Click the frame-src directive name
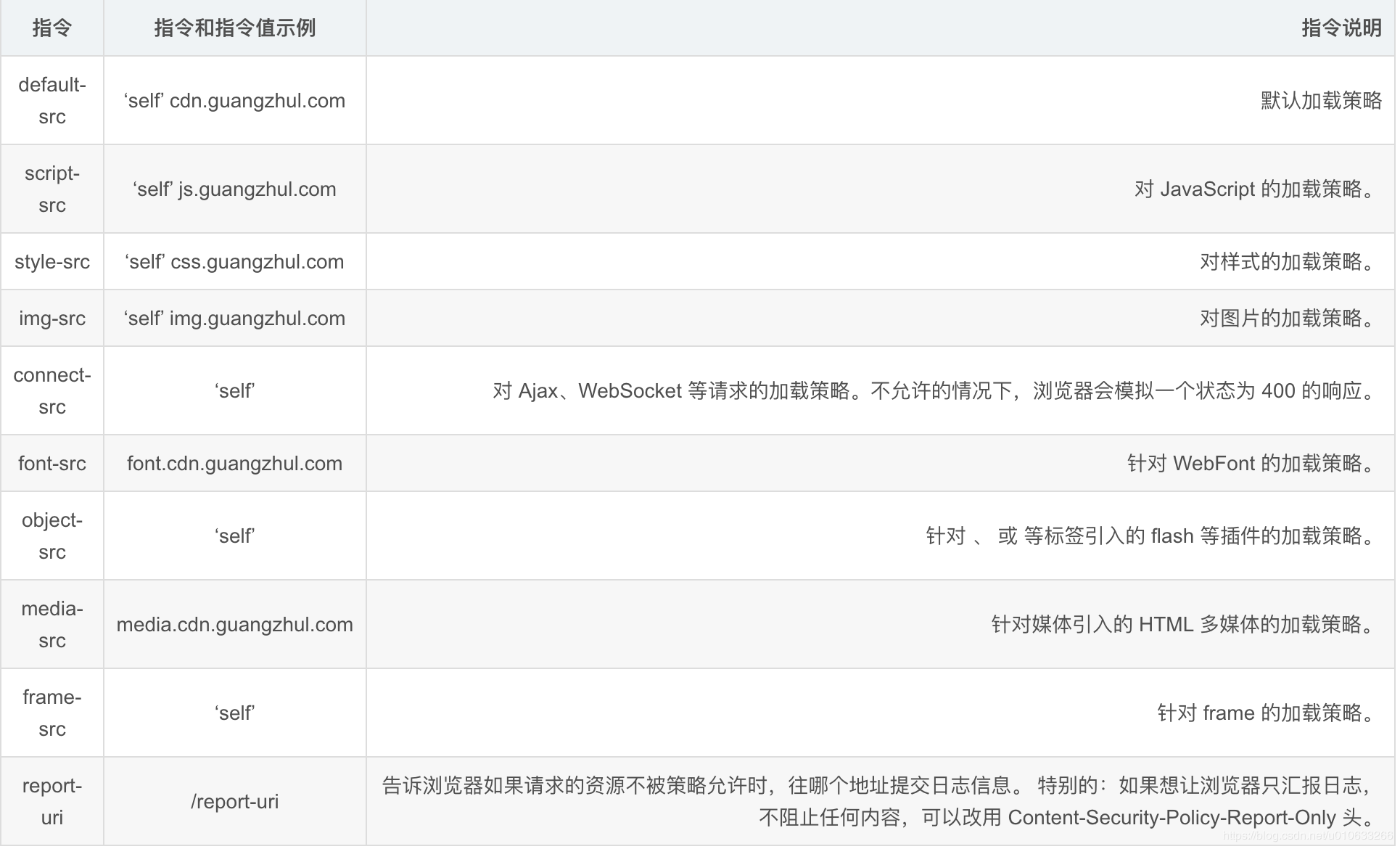Screen dimensions: 1400x849 coord(52,713)
